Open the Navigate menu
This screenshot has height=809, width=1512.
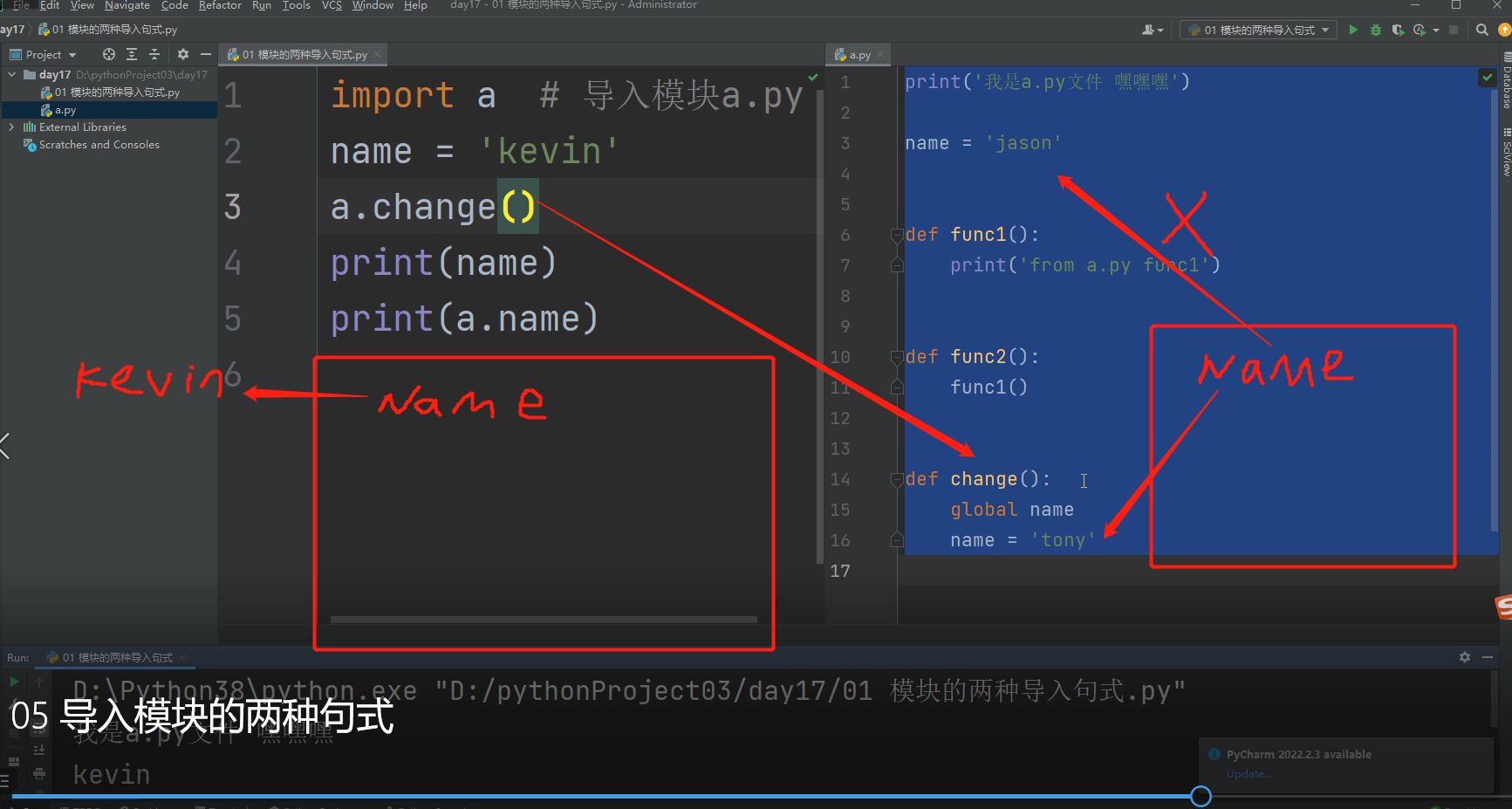(127, 5)
